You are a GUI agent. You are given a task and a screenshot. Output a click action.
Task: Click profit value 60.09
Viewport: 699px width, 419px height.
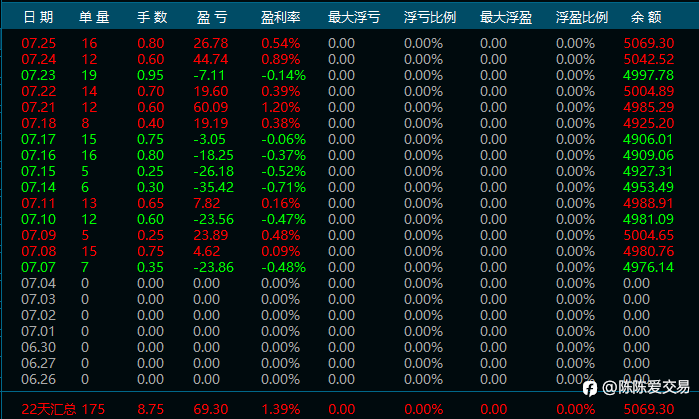pos(211,107)
